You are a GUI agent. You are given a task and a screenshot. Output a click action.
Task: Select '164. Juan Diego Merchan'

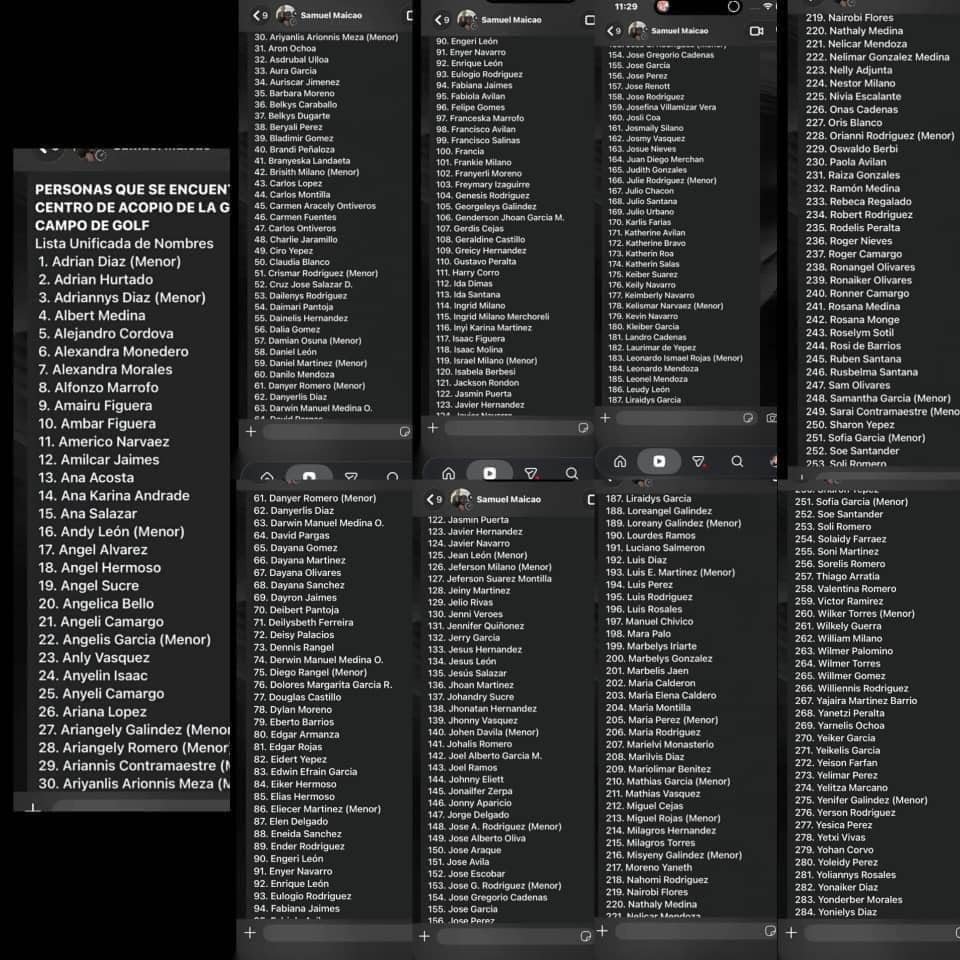[656, 159]
